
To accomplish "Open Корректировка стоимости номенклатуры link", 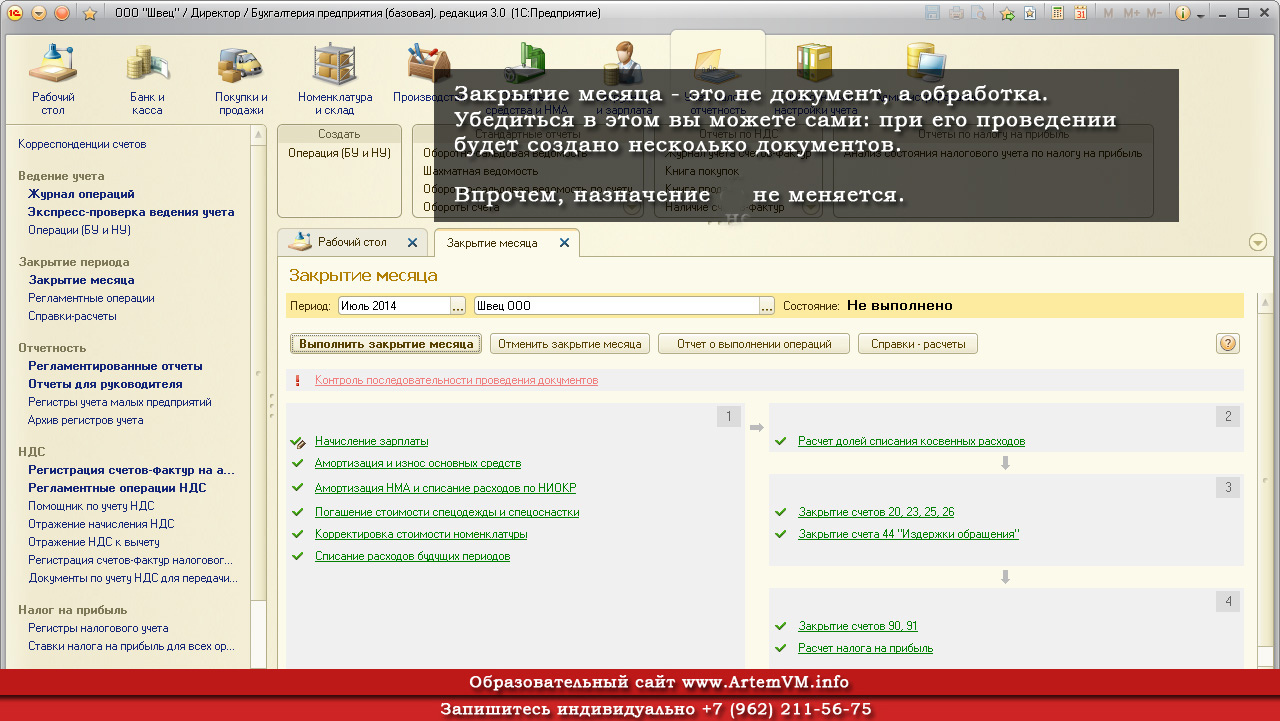I will pyautogui.click(x=421, y=534).
